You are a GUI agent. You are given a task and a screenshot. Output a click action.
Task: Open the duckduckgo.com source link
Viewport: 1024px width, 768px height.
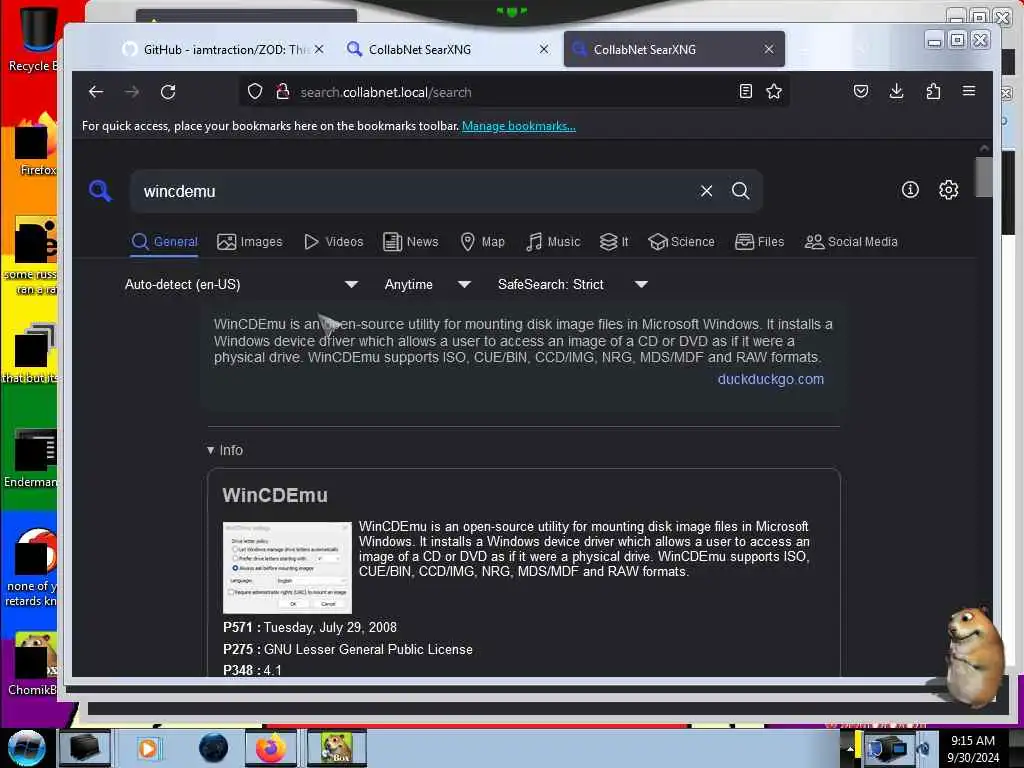pyautogui.click(x=770, y=379)
